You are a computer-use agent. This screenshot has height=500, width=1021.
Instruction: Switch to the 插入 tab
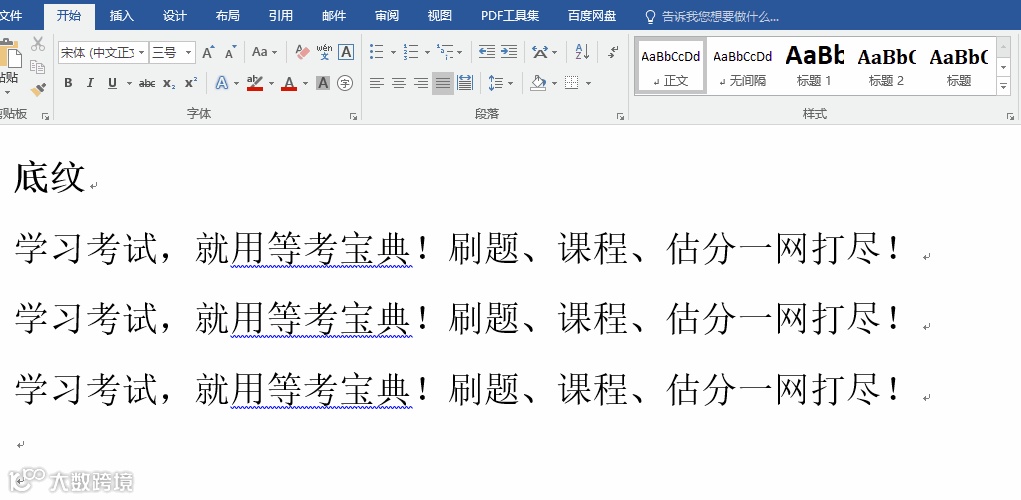(122, 16)
